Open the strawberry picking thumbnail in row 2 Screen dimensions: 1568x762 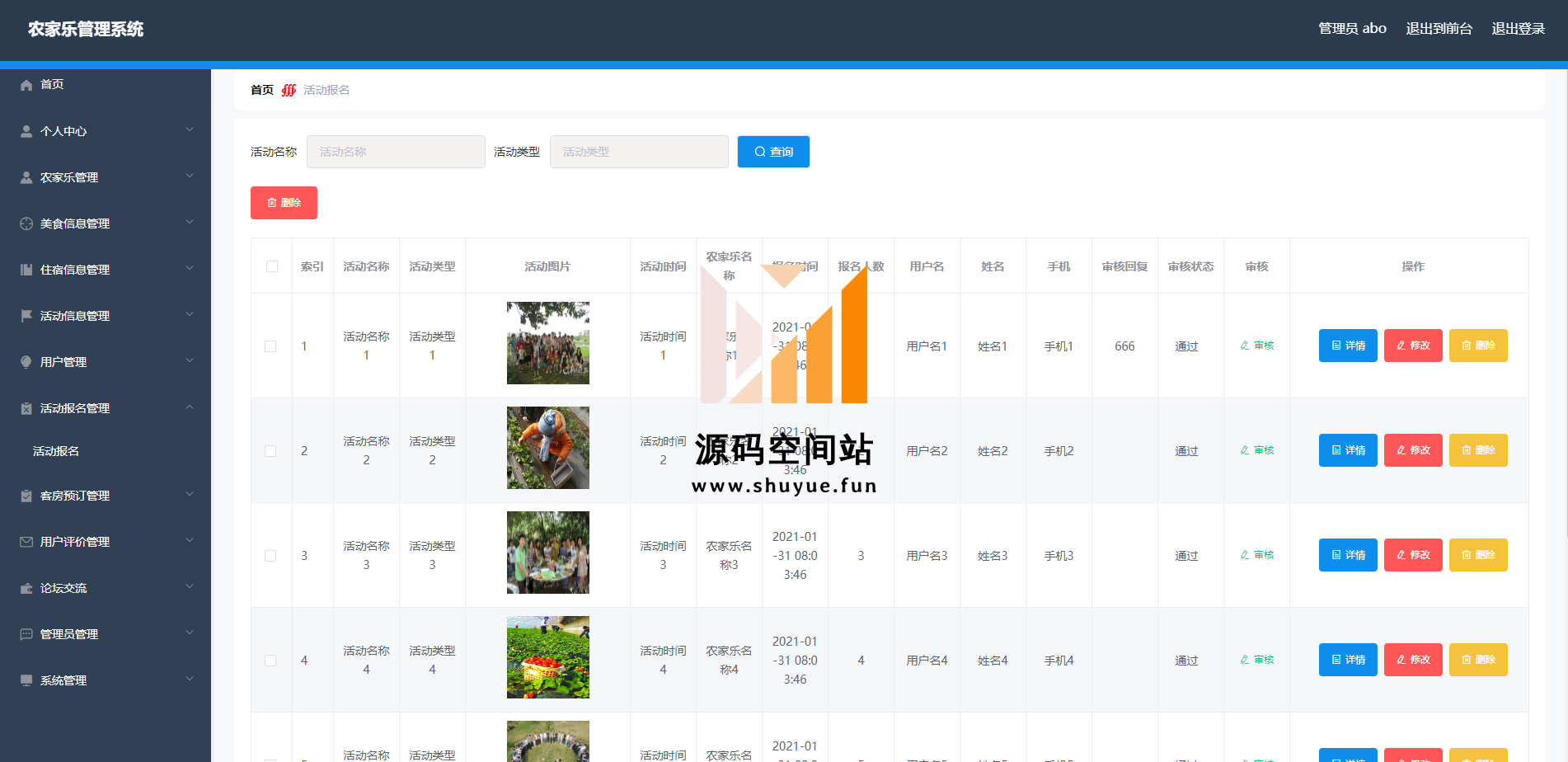pyautogui.click(x=548, y=448)
